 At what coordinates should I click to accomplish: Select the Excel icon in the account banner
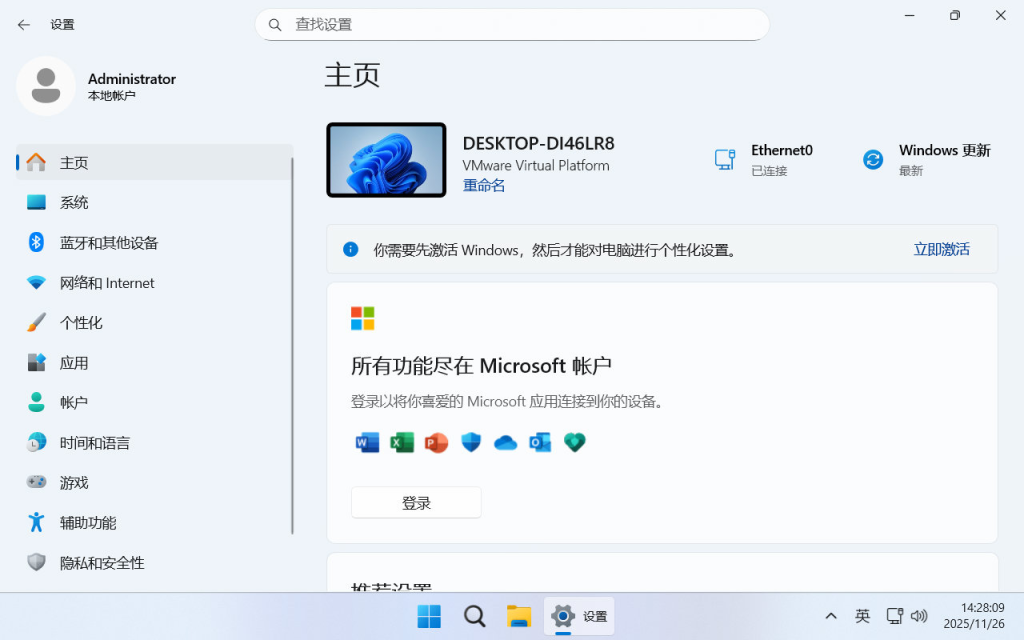click(402, 442)
